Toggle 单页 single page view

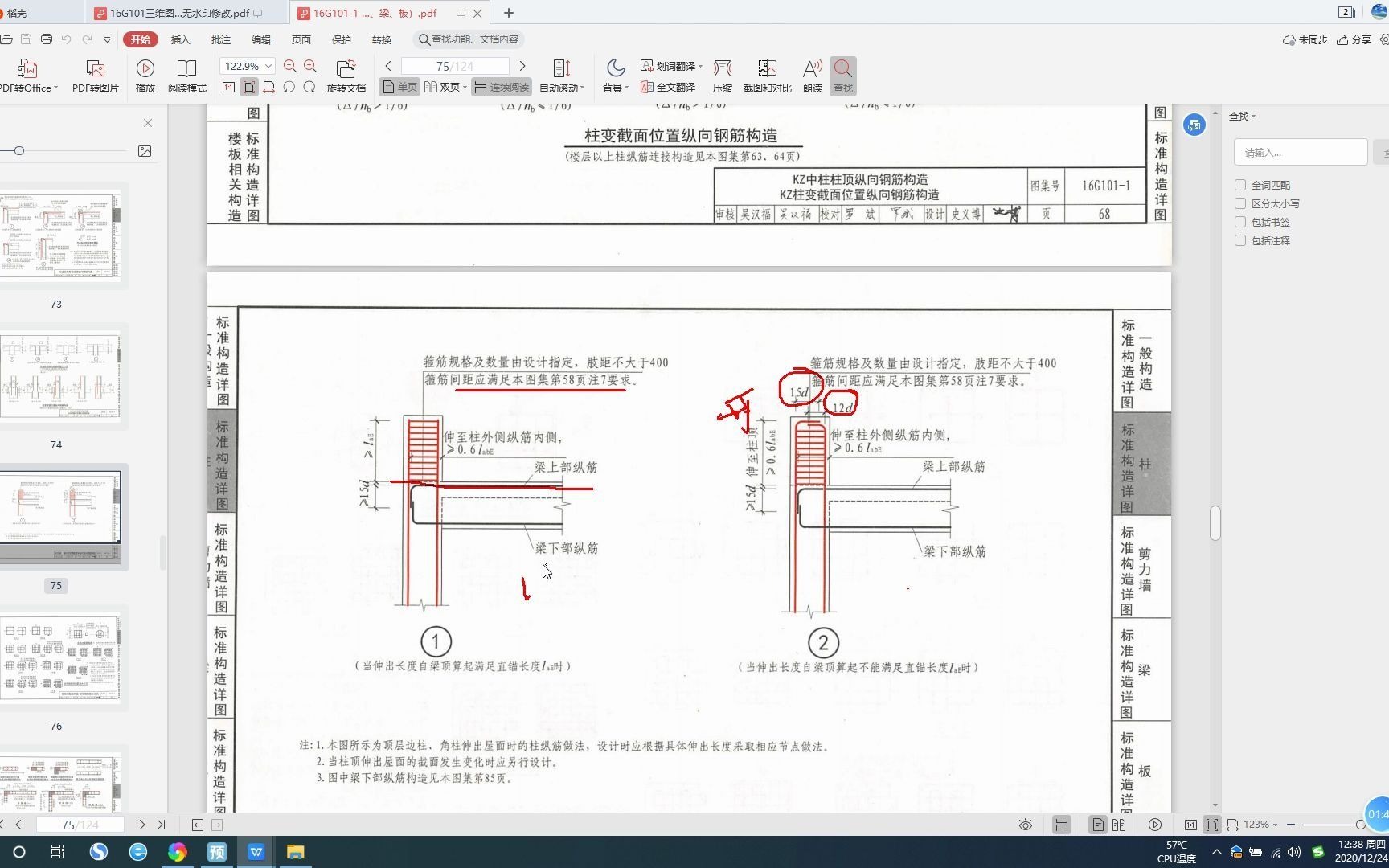click(x=399, y=87)
